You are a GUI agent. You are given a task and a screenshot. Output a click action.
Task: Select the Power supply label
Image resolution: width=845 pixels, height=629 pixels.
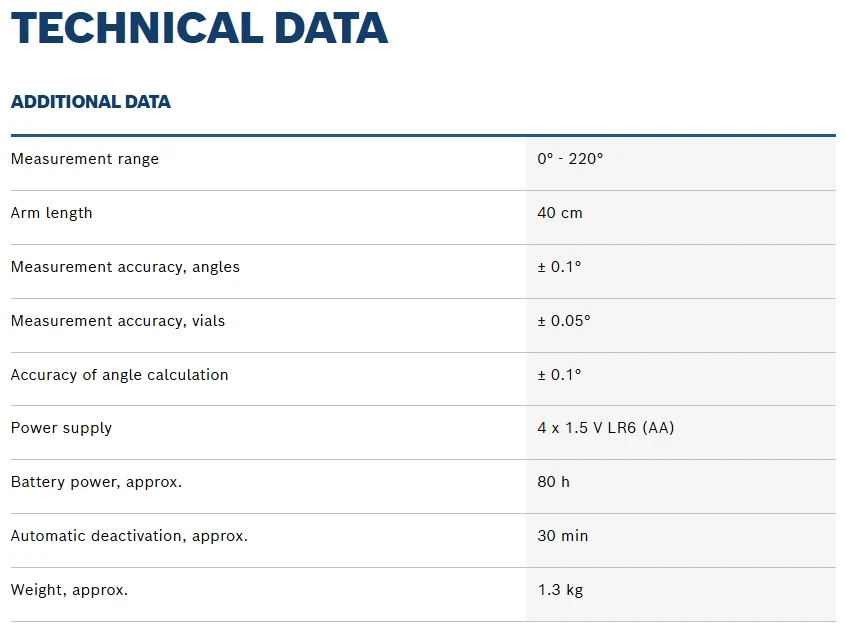(x=61, y=428)
